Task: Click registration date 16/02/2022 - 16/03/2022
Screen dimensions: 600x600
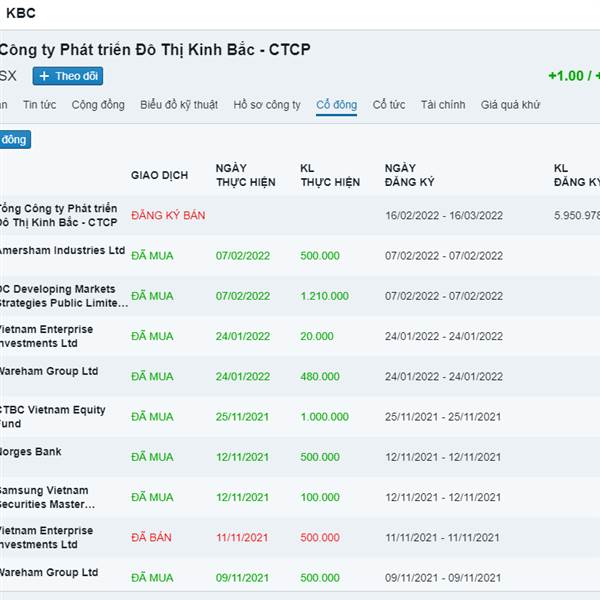Action: click(x=444, y=215)
